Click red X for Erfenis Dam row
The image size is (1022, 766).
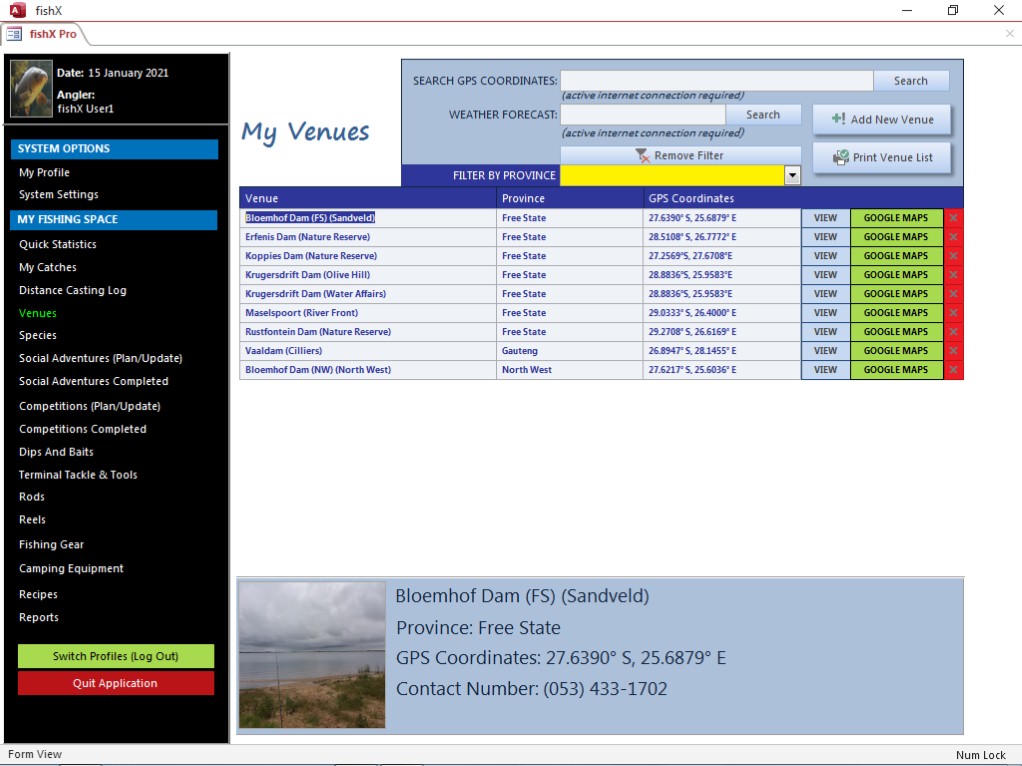[x=953, y=237]
